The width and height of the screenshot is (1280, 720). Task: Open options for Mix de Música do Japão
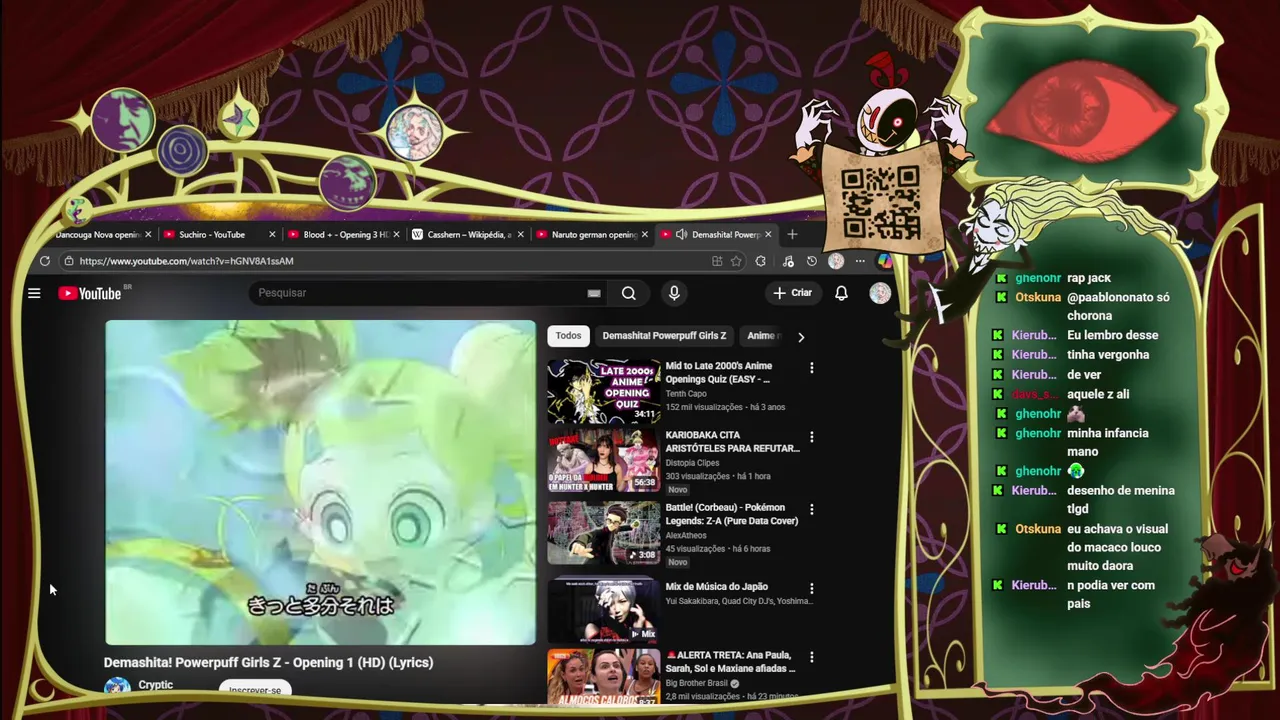(812, 589)
